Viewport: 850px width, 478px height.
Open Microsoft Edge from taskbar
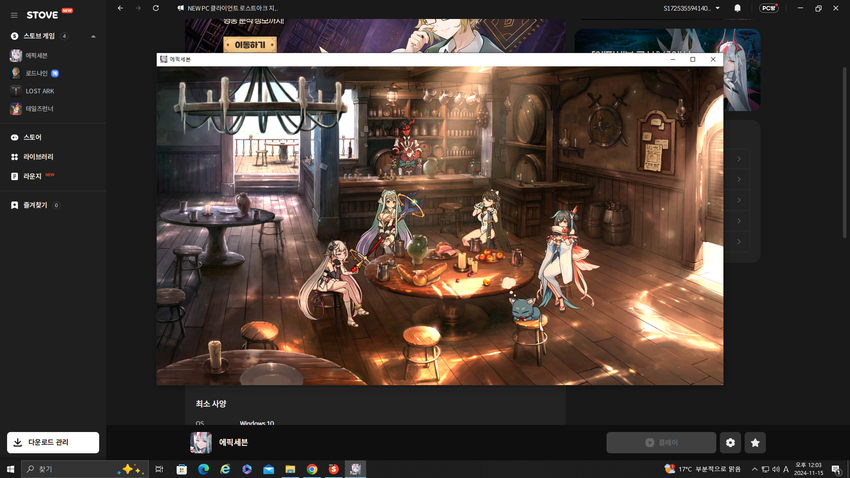[x=203, y=469]
